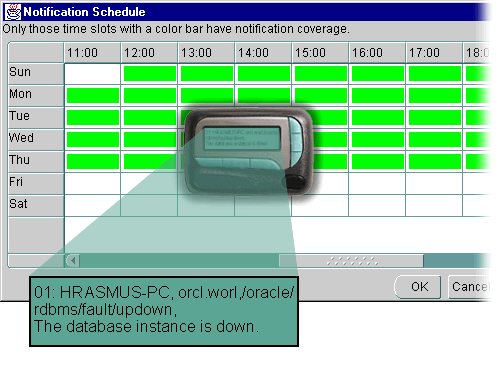Toggle the Wed 16:00 green slot
Viewport: 498px width, 375px height.
tap(378, 140)
